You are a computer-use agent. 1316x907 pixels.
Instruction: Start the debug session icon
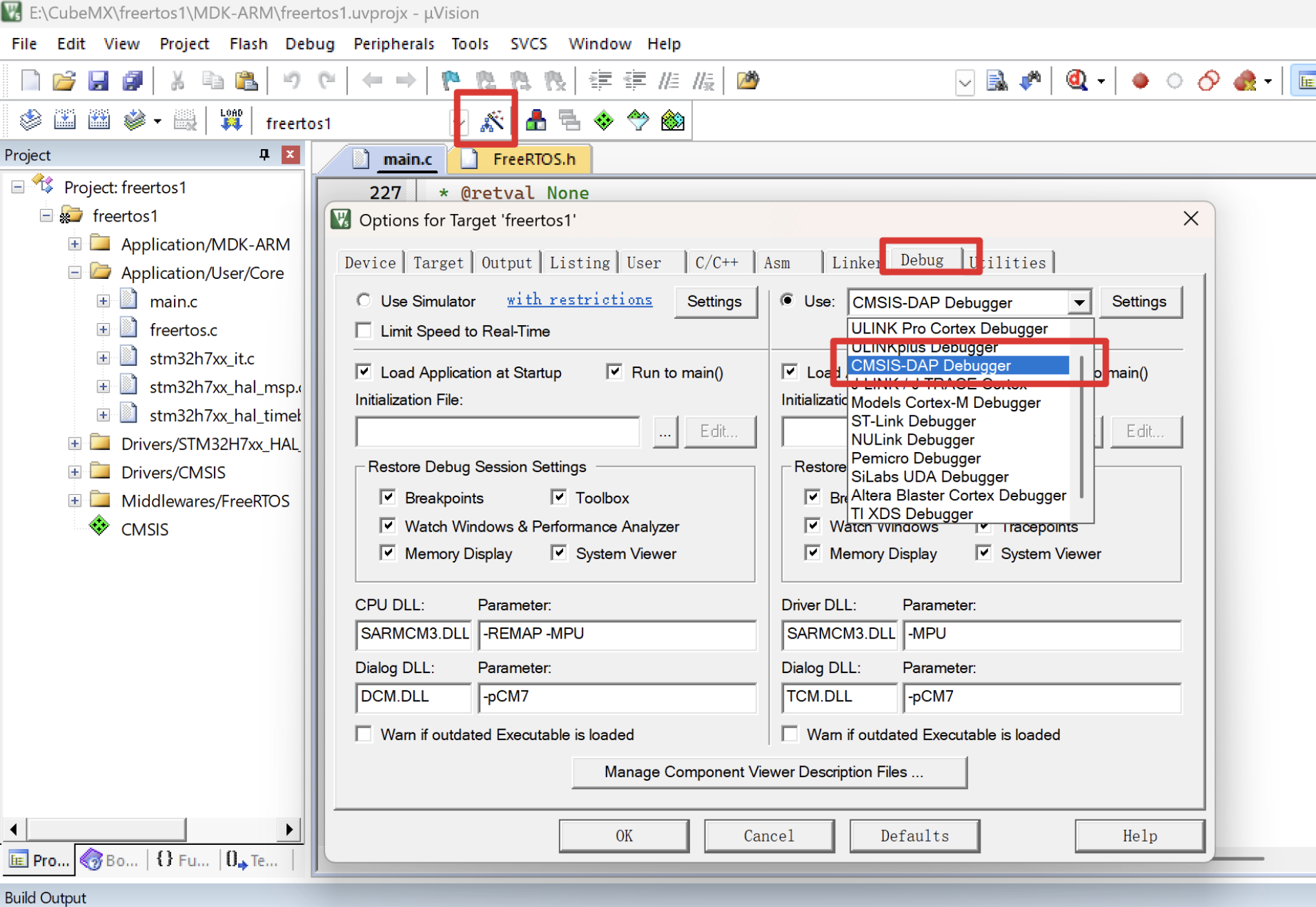1077,81
